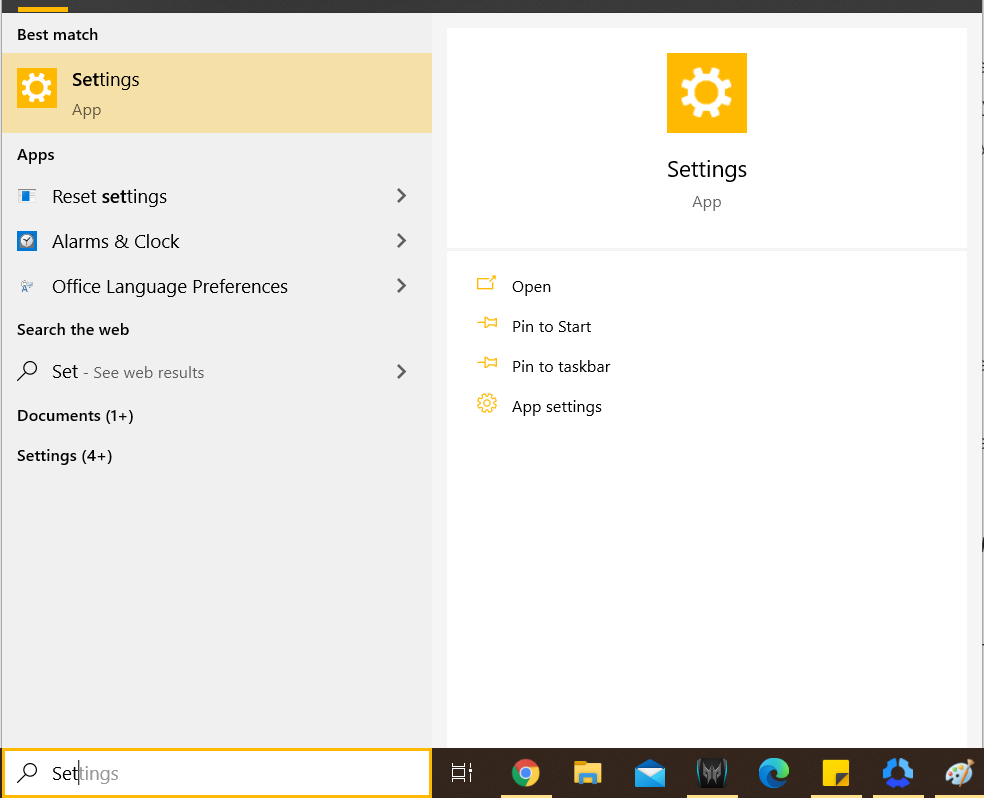Click the search magnifier icon in taskbar
Image resolution: width=984 pixels, height=798 pixels.
[27, 773]
